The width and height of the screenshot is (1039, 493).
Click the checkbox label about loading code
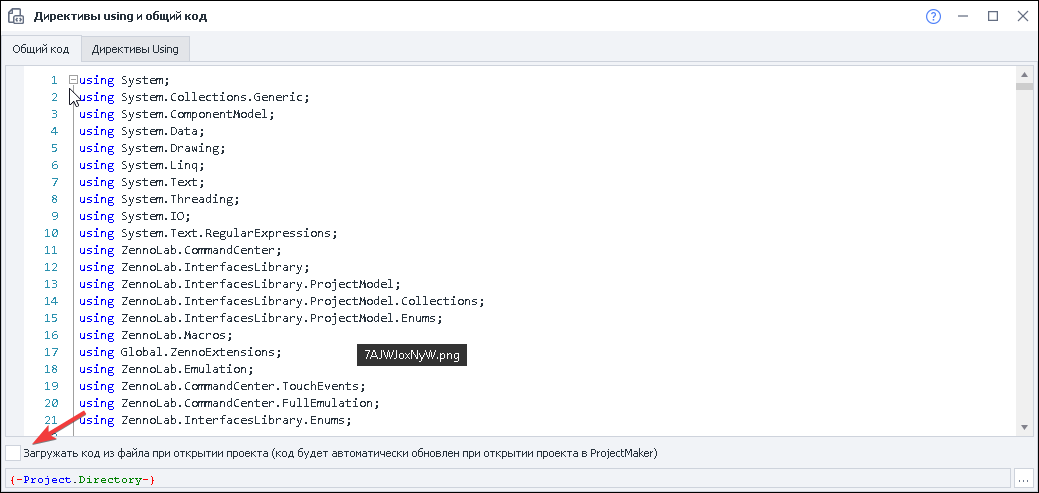[340, 453]
